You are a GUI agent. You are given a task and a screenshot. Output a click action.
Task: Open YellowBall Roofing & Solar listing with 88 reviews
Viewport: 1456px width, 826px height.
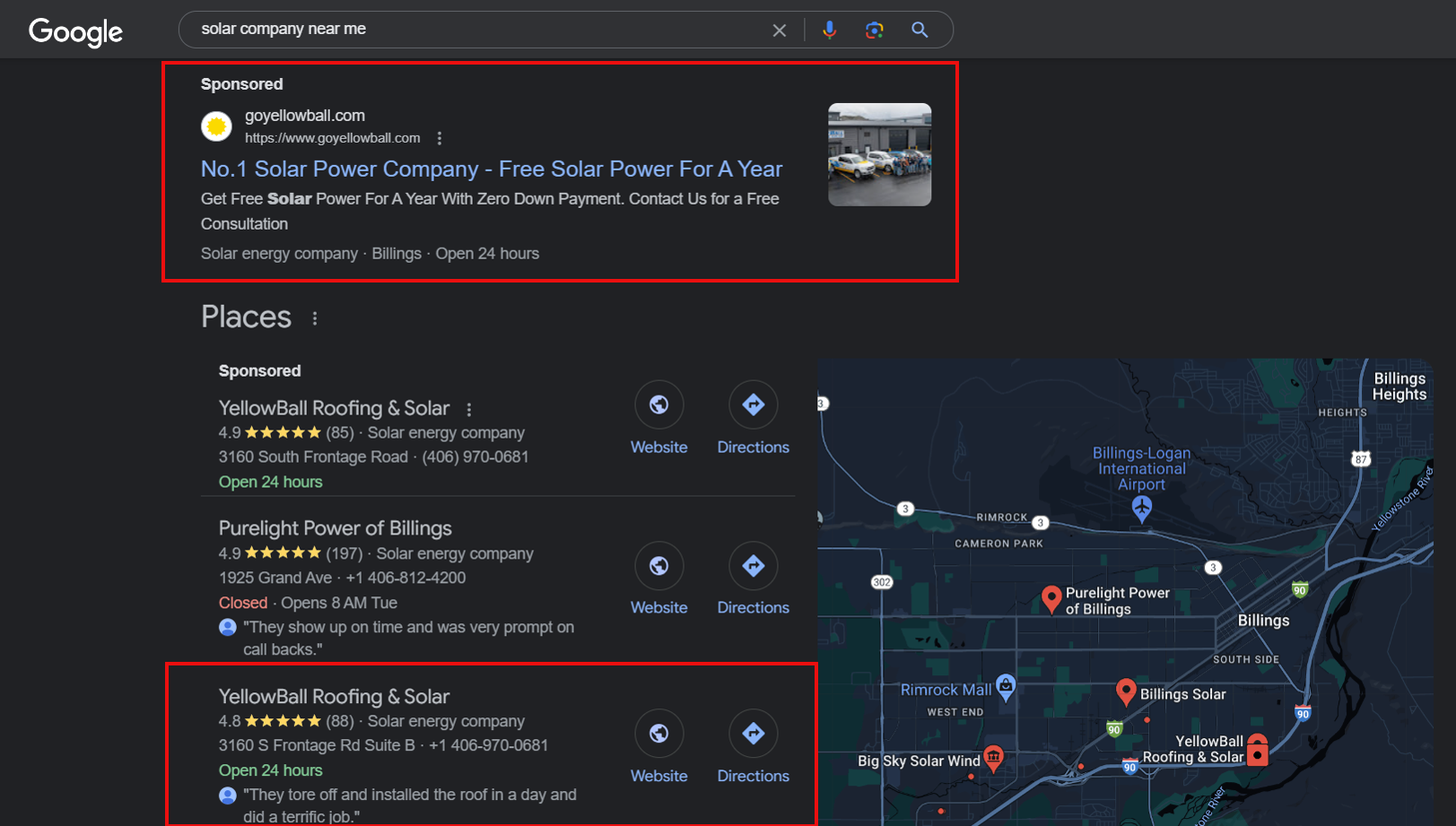pyautogui.click(x=334, y=697)
